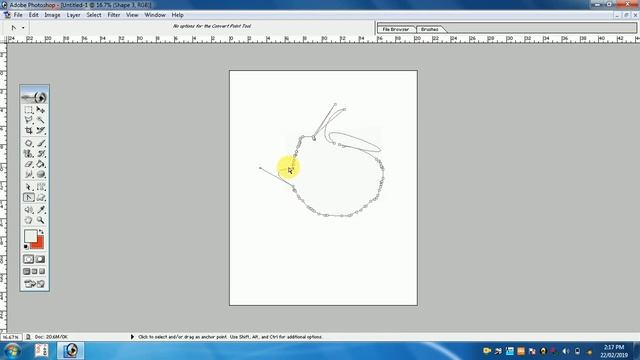The height and width of the screenshot is (360, 640).
Task: Reset default foreground and background colors
Action: (26, 247)
